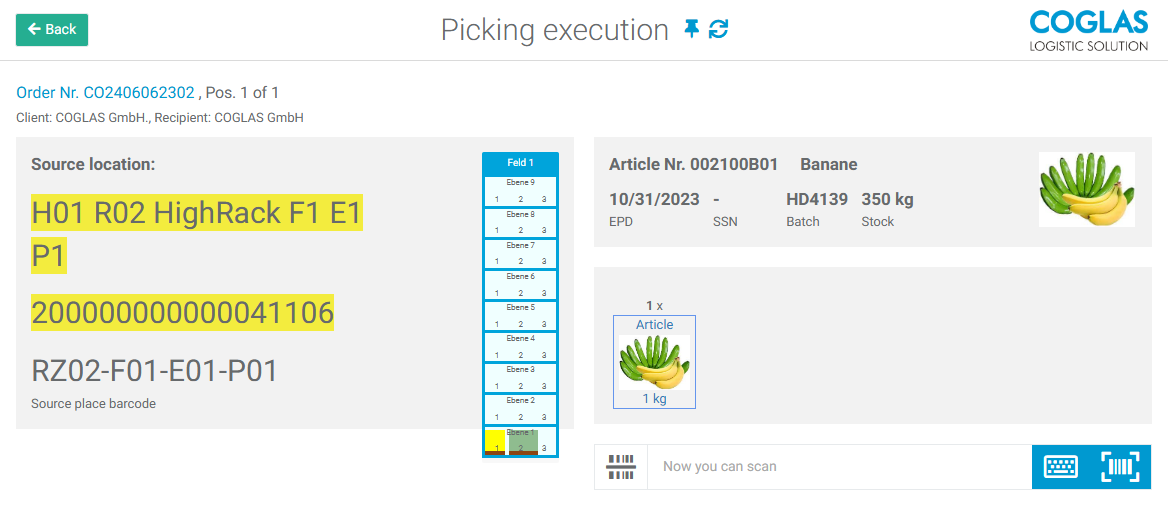The height and width of the screenshot is (516, 1168).
Task: Click the green slot 2 in Ebene 1
Action: 522,441
